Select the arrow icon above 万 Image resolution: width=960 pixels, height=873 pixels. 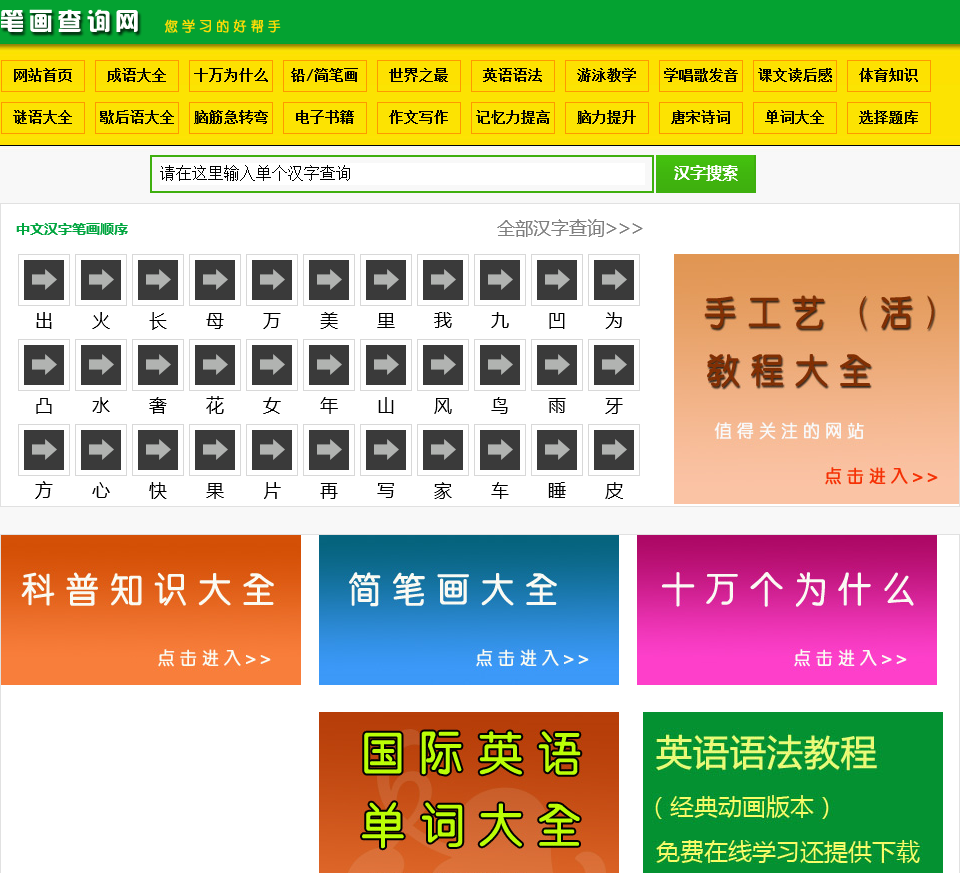[272, 280]
